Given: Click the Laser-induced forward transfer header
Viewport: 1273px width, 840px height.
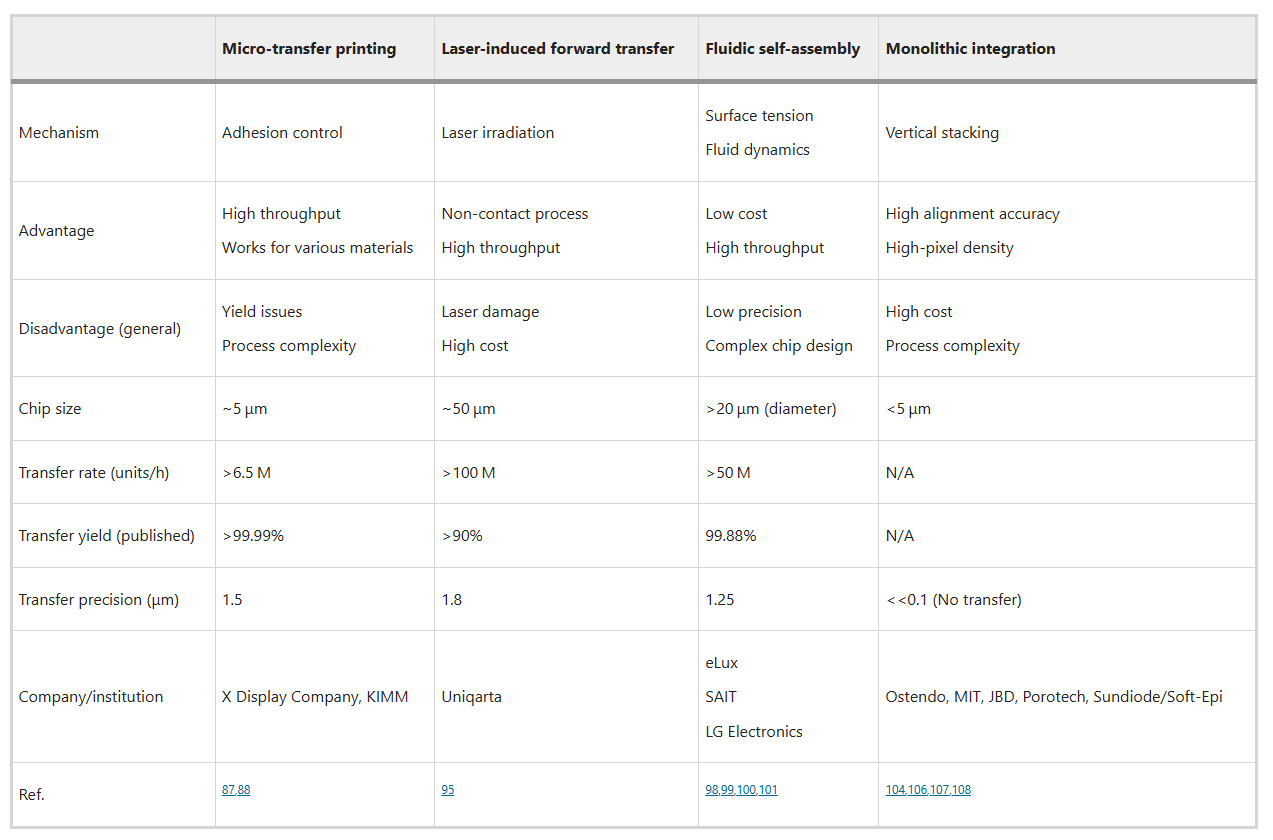Looking at the screenshot, I should tap(557, 48).
